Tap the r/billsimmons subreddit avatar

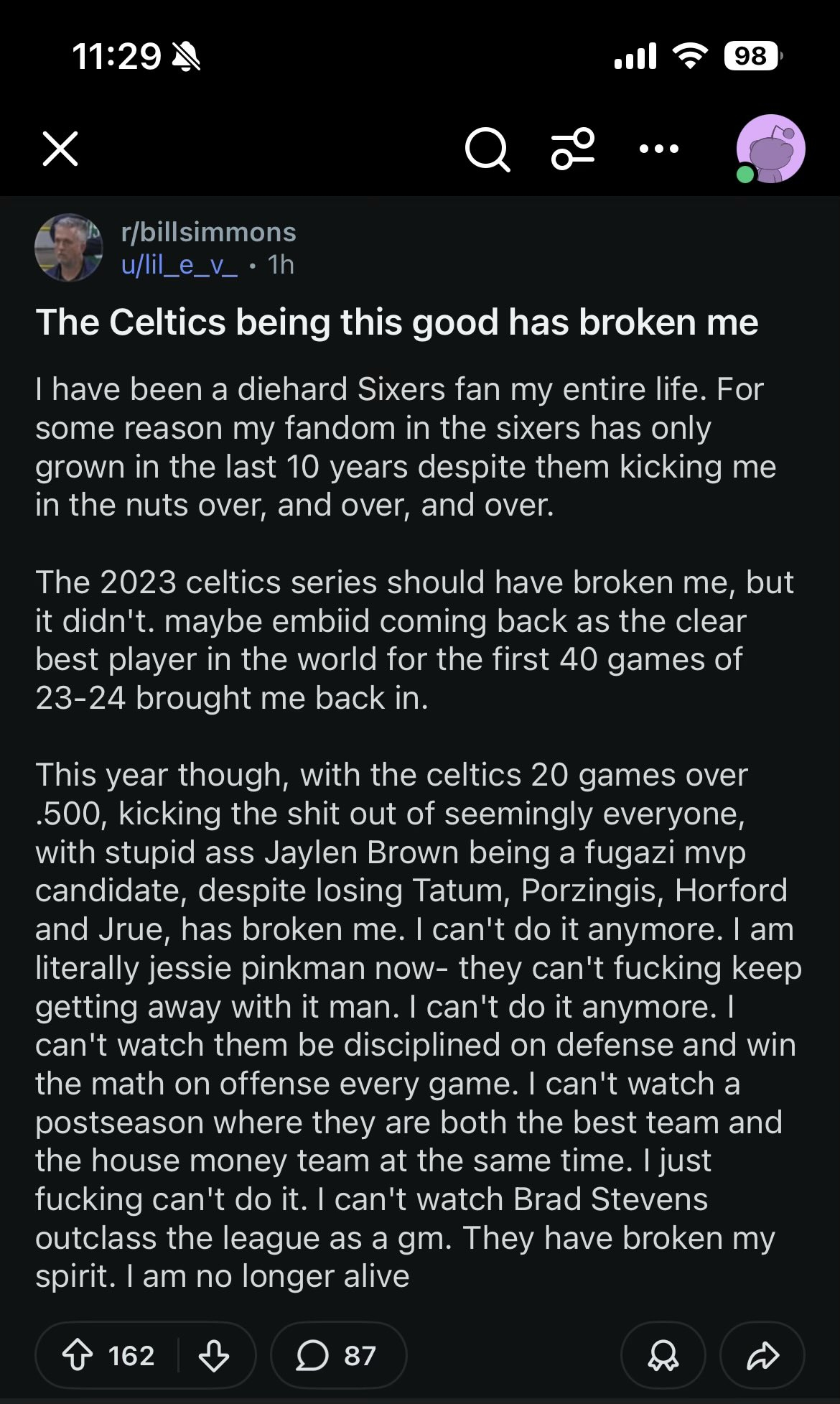coord(69,248)
